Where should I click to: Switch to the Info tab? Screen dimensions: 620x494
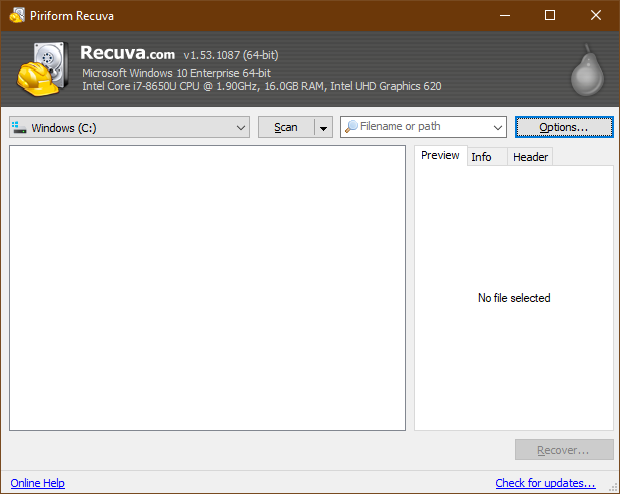click(481, 157)
